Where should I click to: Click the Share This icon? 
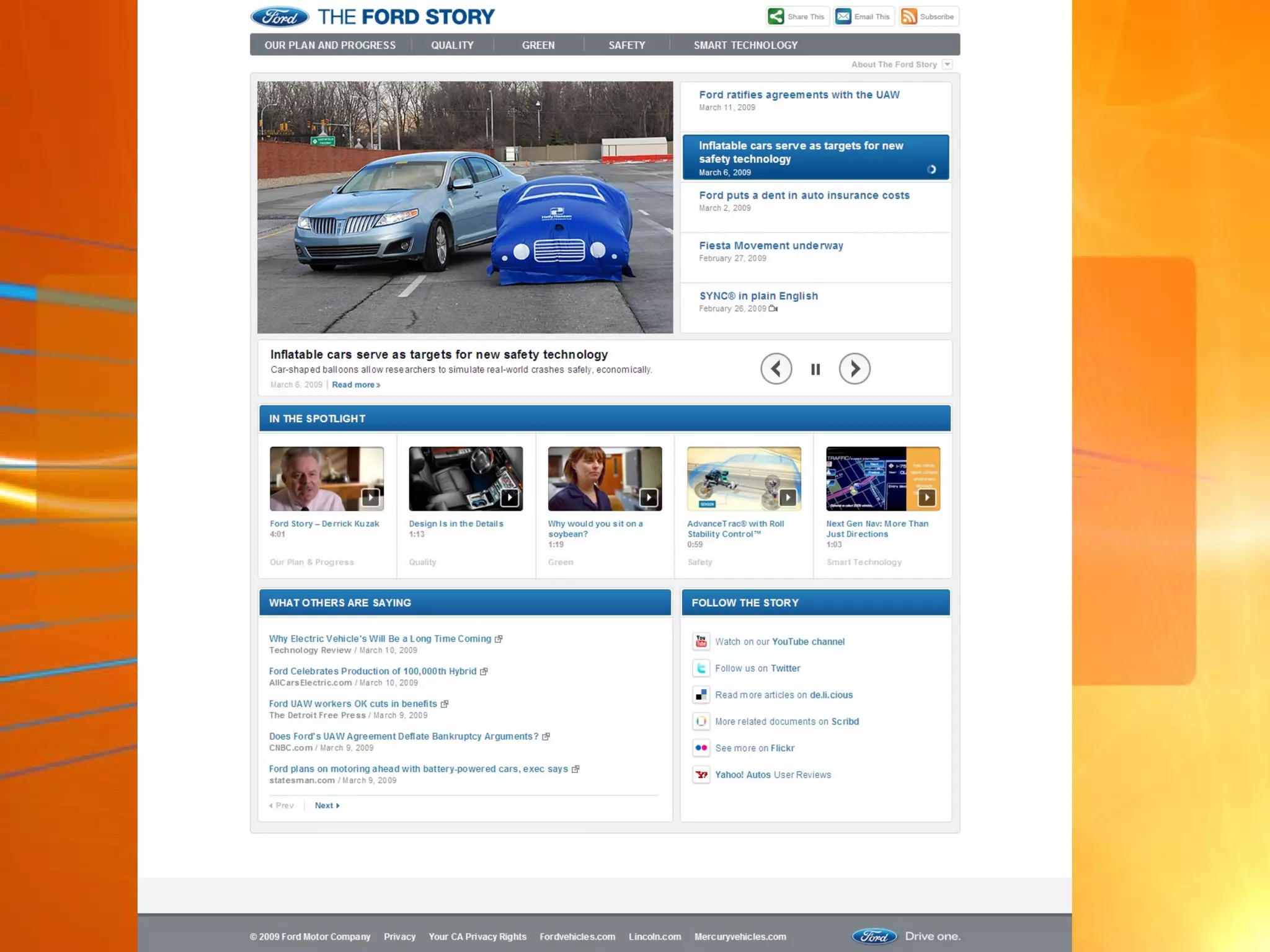776,16
